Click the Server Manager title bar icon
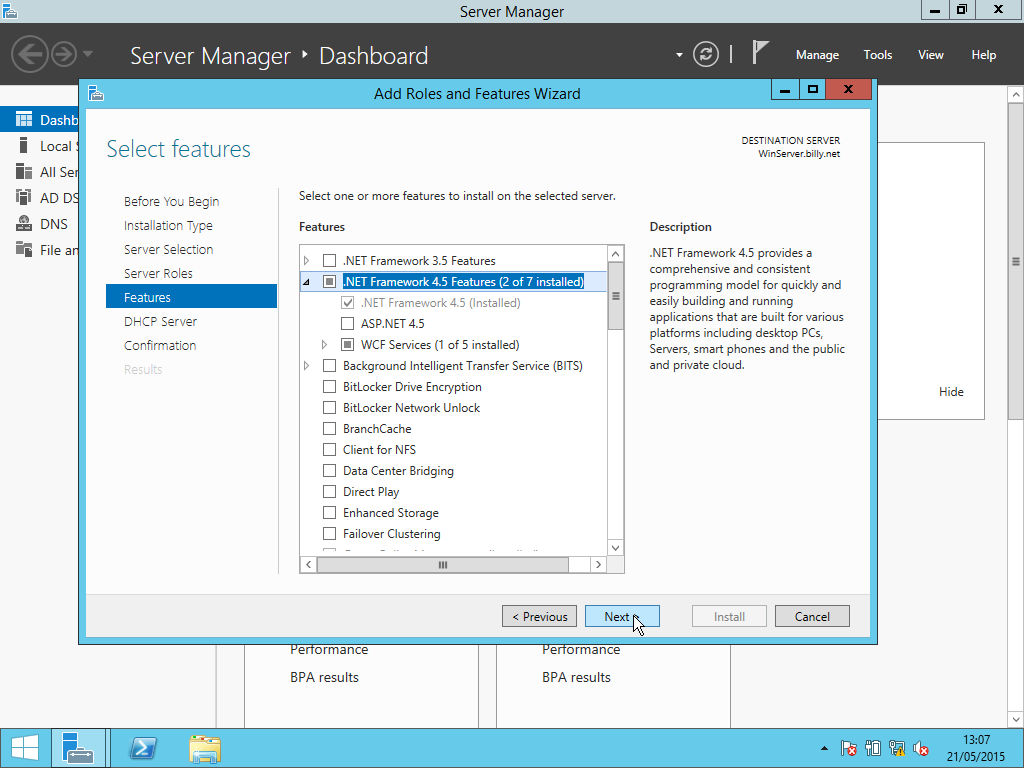Screen dimensions: 1024x768 [x=10, y=10]
